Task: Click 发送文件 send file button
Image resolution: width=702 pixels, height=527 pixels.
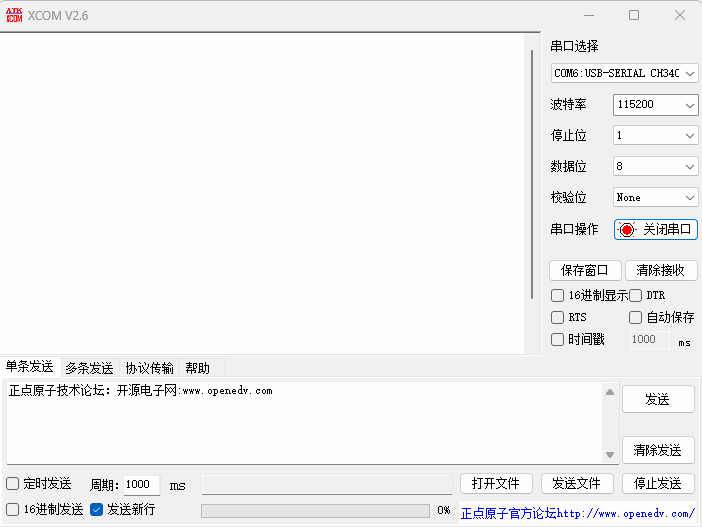Action: point(577,484)
